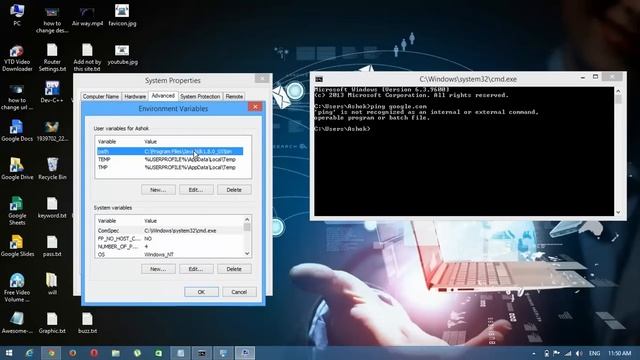Select the Google Slides shortcut
Image resolution: width=640 pixels, height=360 pixels.
(17, 246)
